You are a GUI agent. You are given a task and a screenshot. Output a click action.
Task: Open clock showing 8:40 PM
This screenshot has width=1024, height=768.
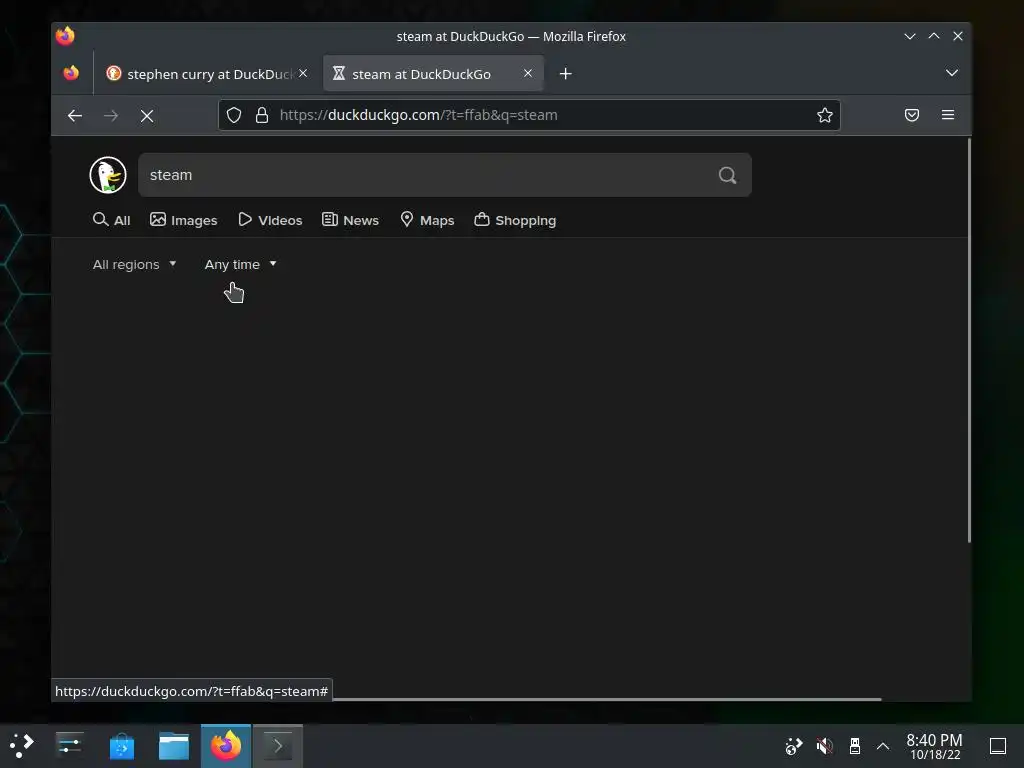[x=935, y=746]
